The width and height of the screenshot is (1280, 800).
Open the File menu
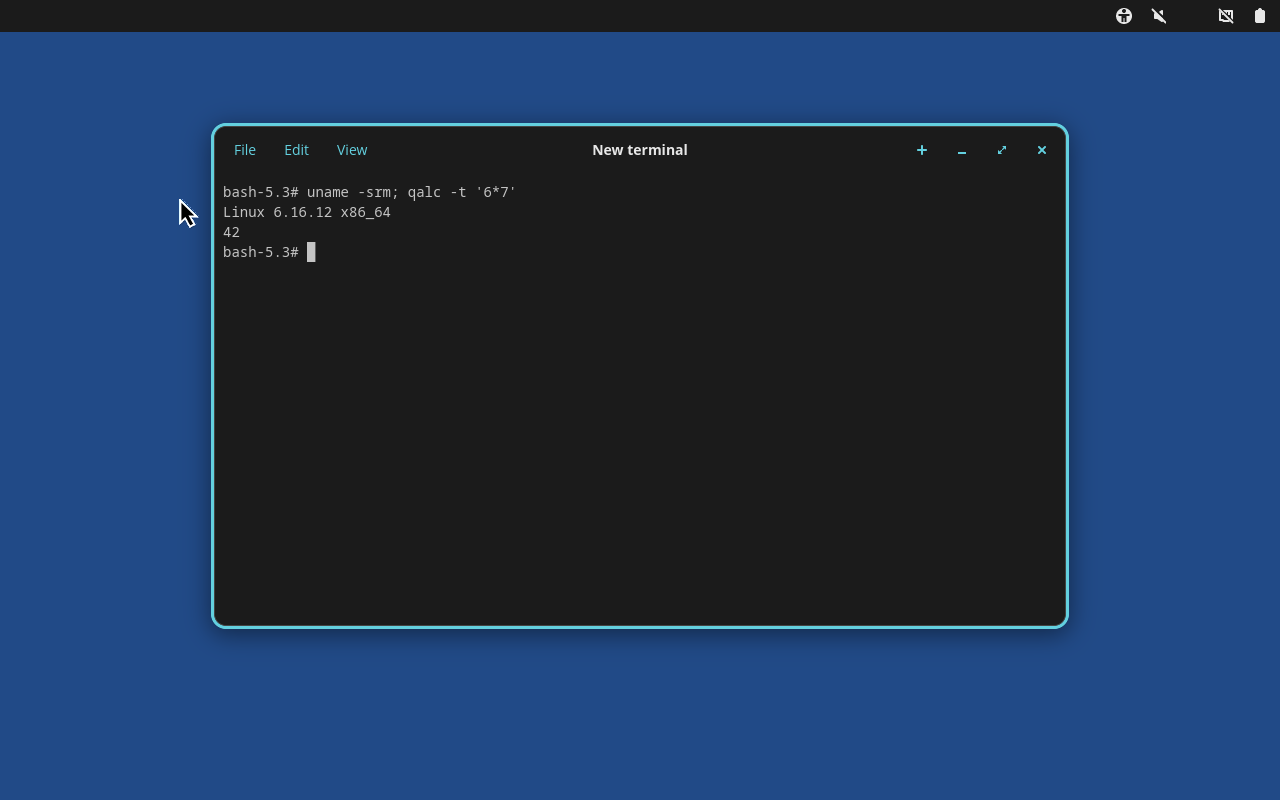click(x=245, y=150)
